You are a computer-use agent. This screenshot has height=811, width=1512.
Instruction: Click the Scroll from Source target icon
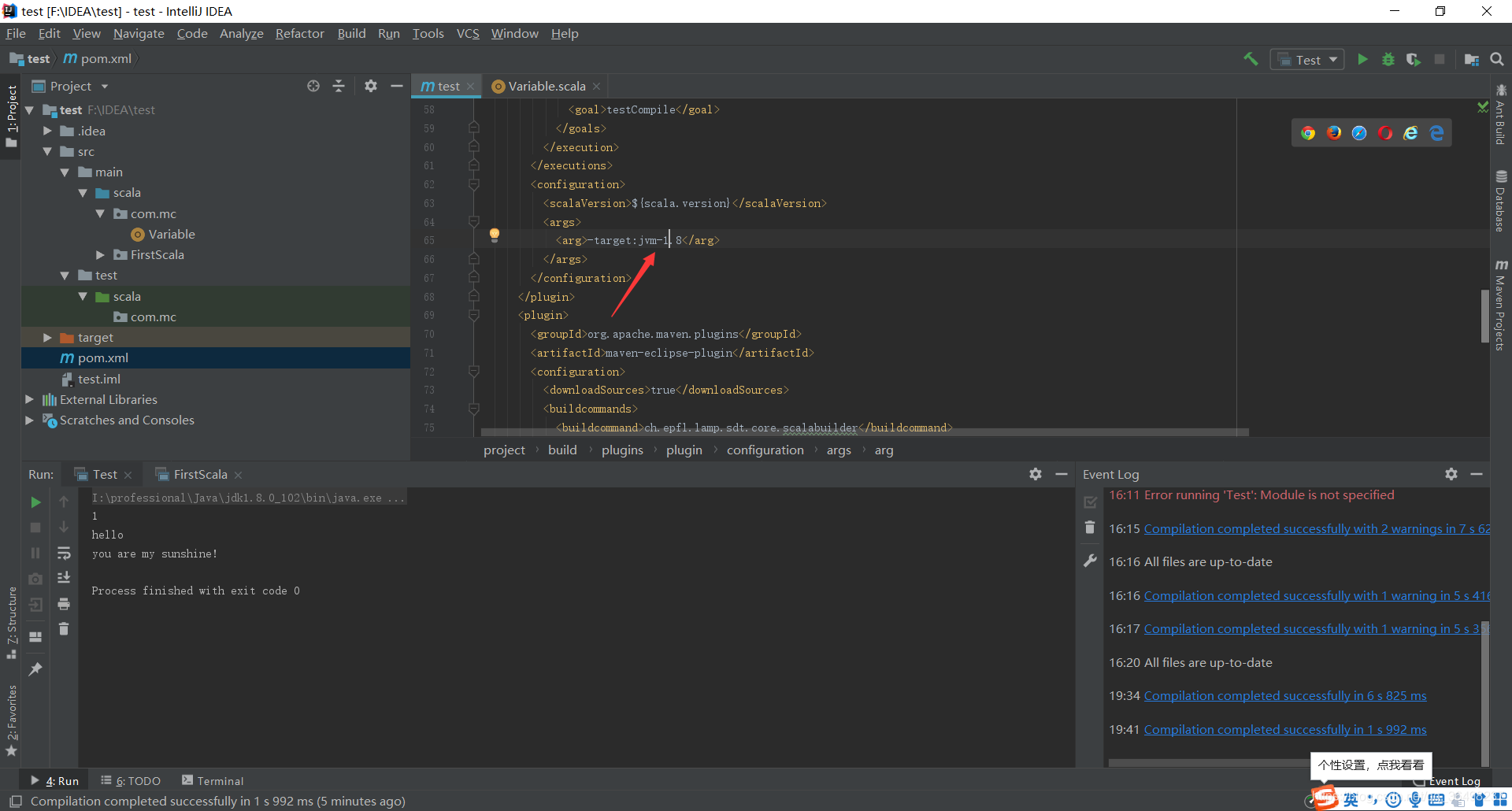pos(313,86)
